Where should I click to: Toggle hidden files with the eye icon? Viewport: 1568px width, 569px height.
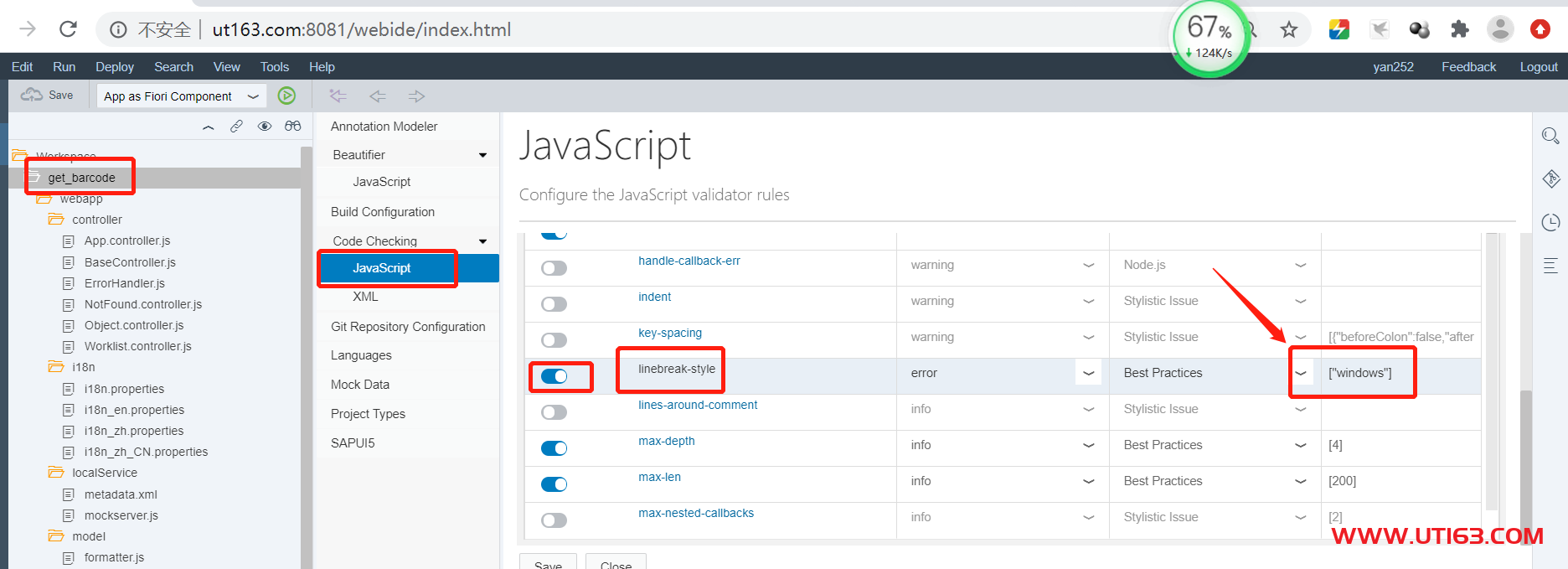265,127
